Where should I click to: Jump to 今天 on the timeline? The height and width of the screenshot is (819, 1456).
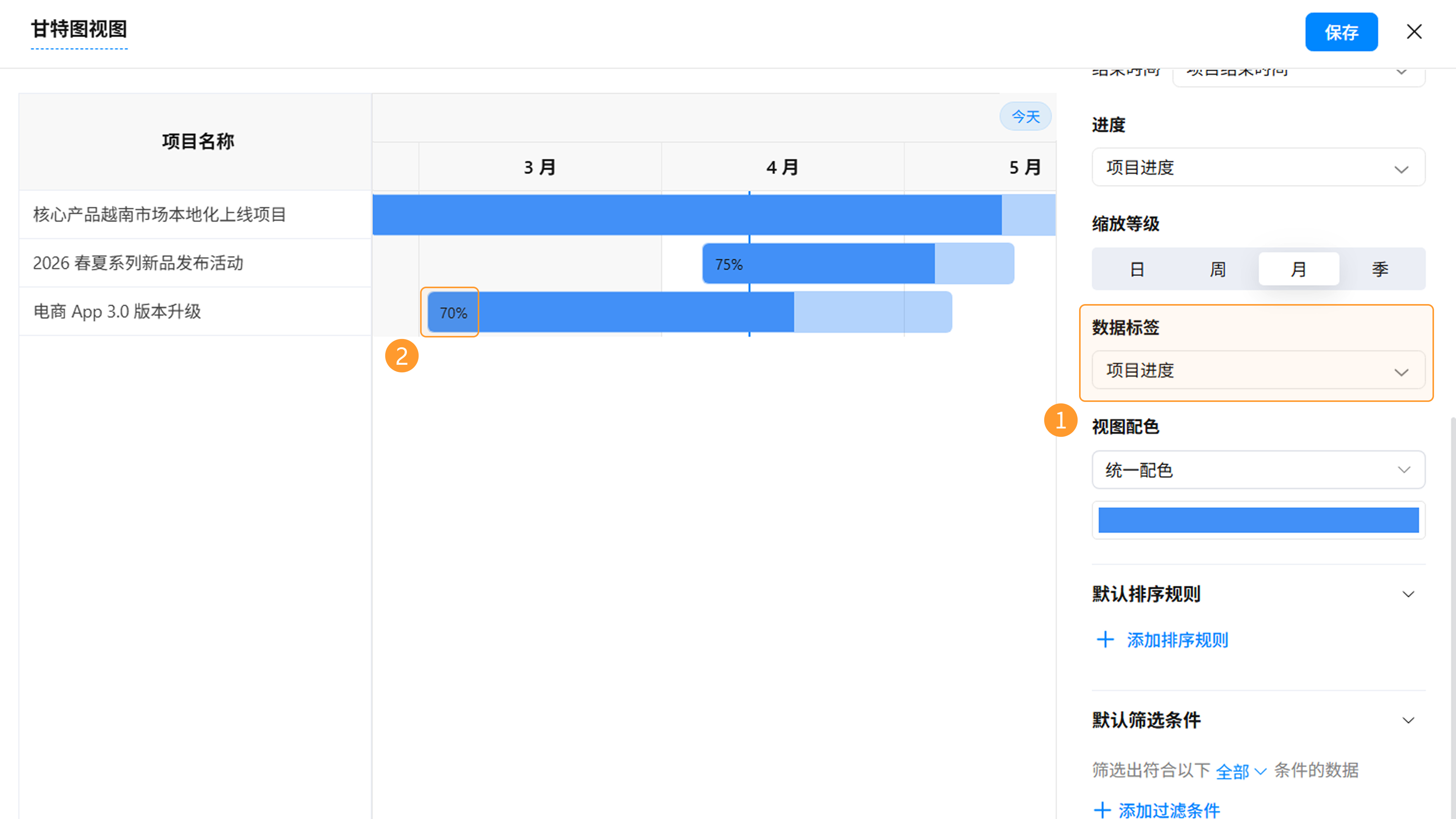tap(1025, 116)
